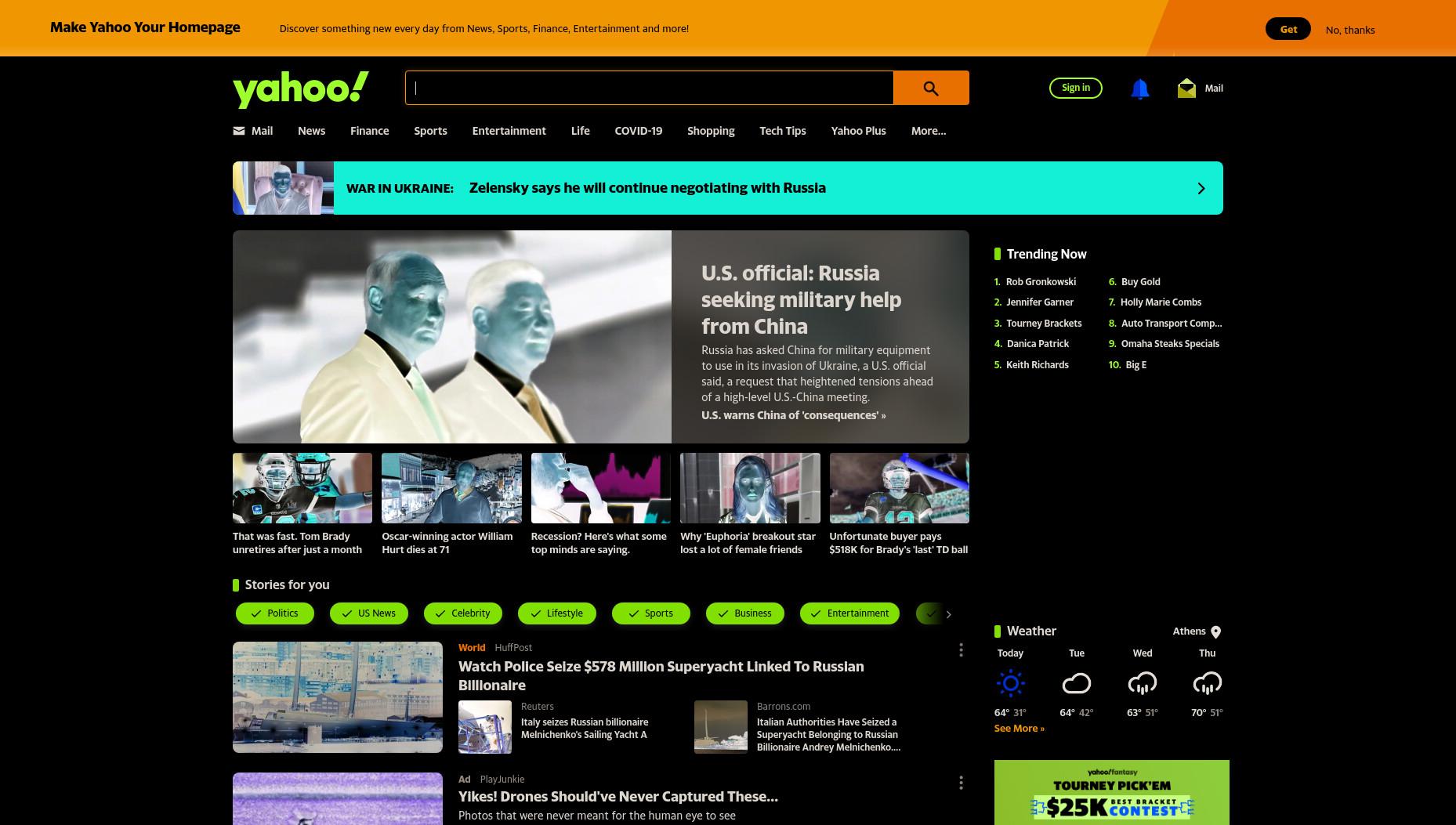Open the Superyacht story main image
This screenshot has width=1456, height=825.
click(x=338, y=697)
